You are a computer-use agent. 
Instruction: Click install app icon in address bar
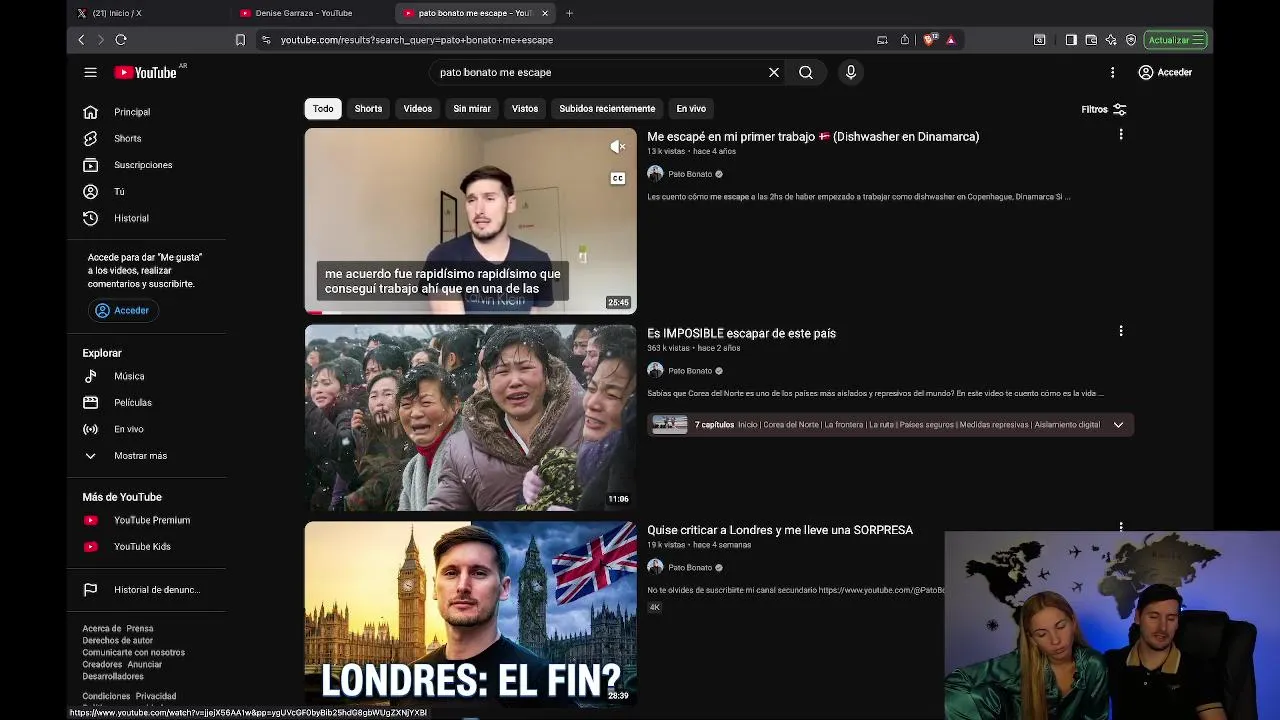point(882,40)
